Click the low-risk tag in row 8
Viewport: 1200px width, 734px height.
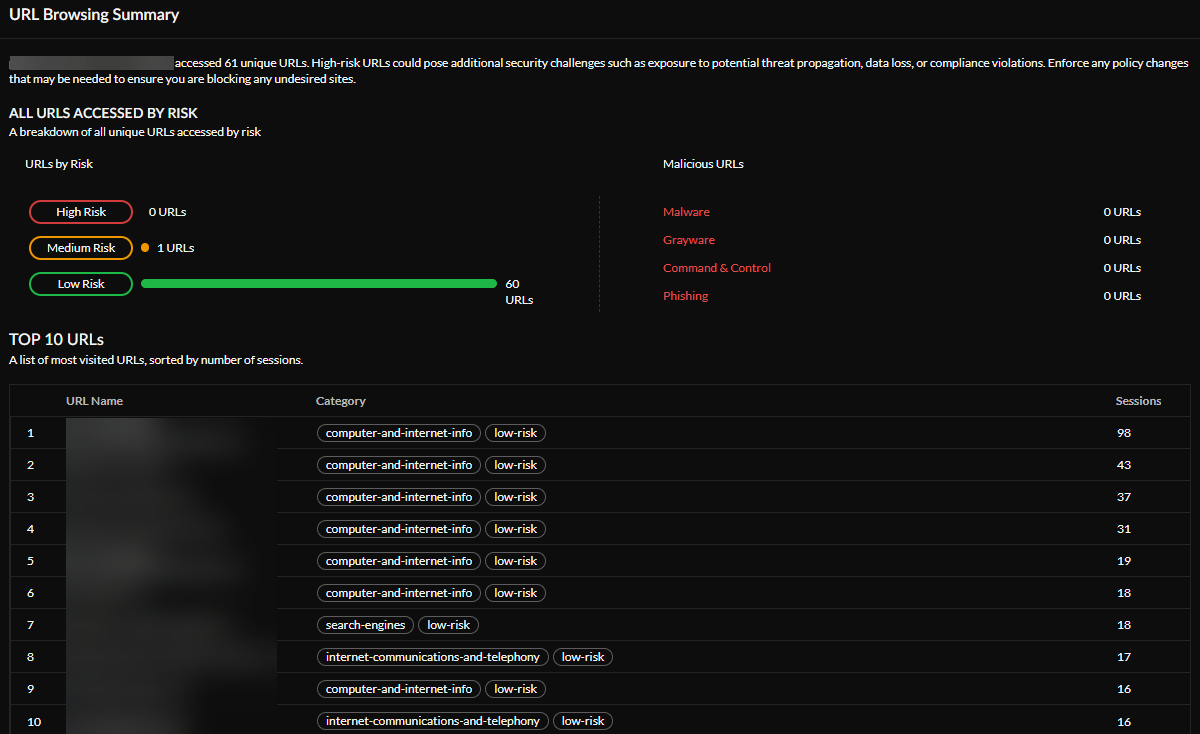583,657
